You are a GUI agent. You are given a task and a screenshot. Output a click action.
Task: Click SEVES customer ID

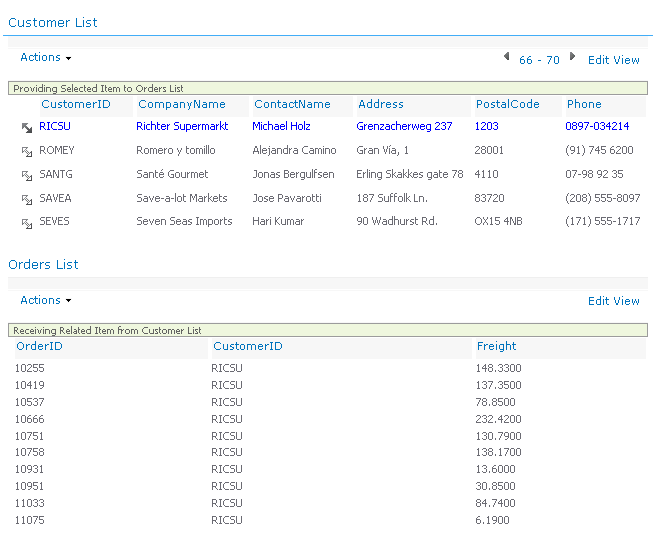click(54, 221)
